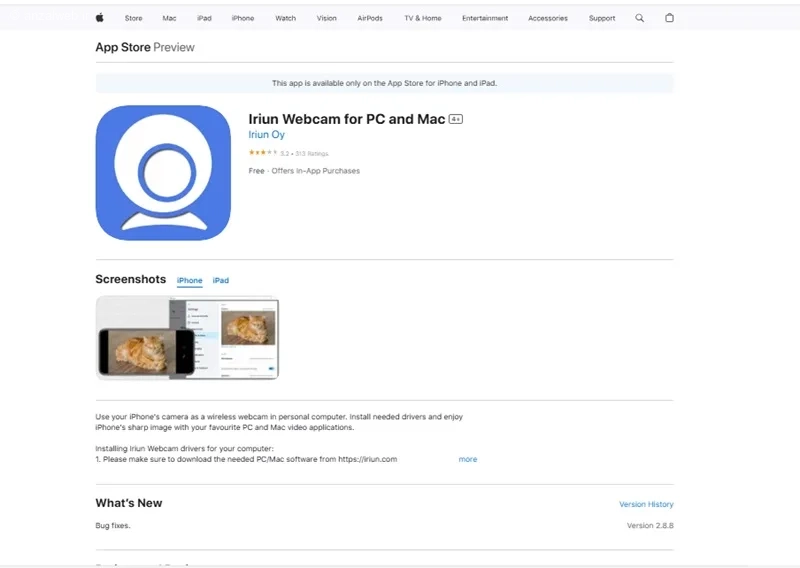The image size is (800, 568).
Task: Open the search magnifier icon
Action: [639, 18]
